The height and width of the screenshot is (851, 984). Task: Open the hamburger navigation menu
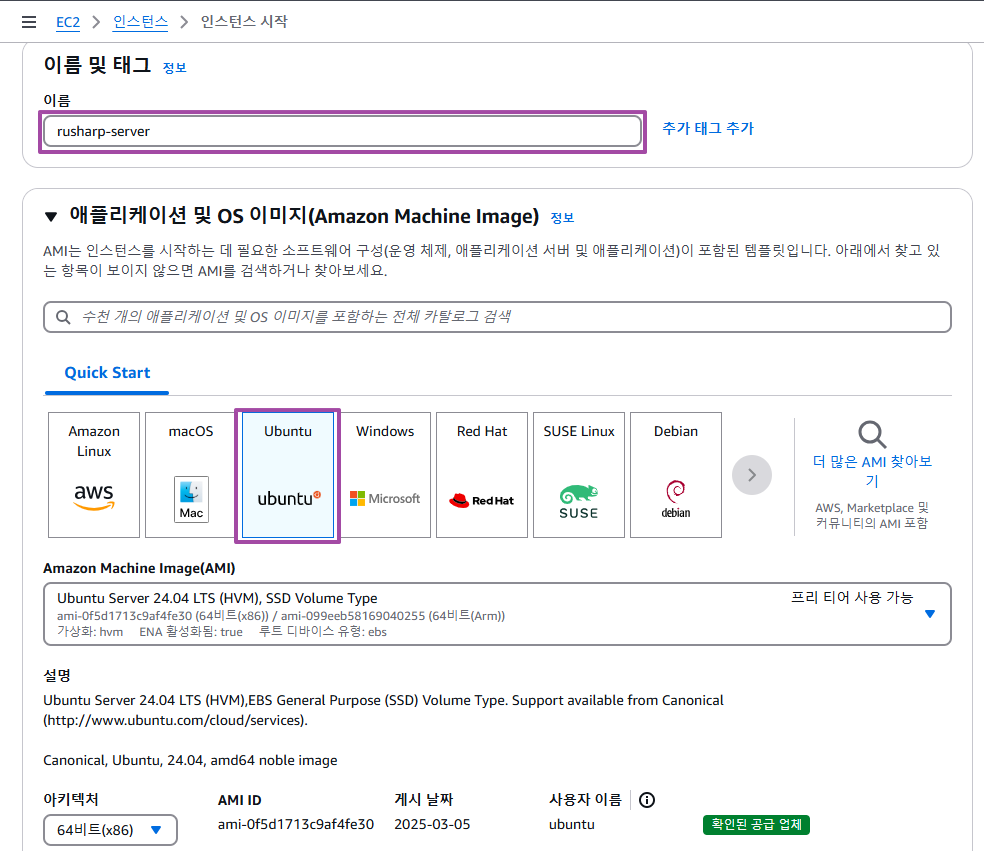tap(29, 22)
